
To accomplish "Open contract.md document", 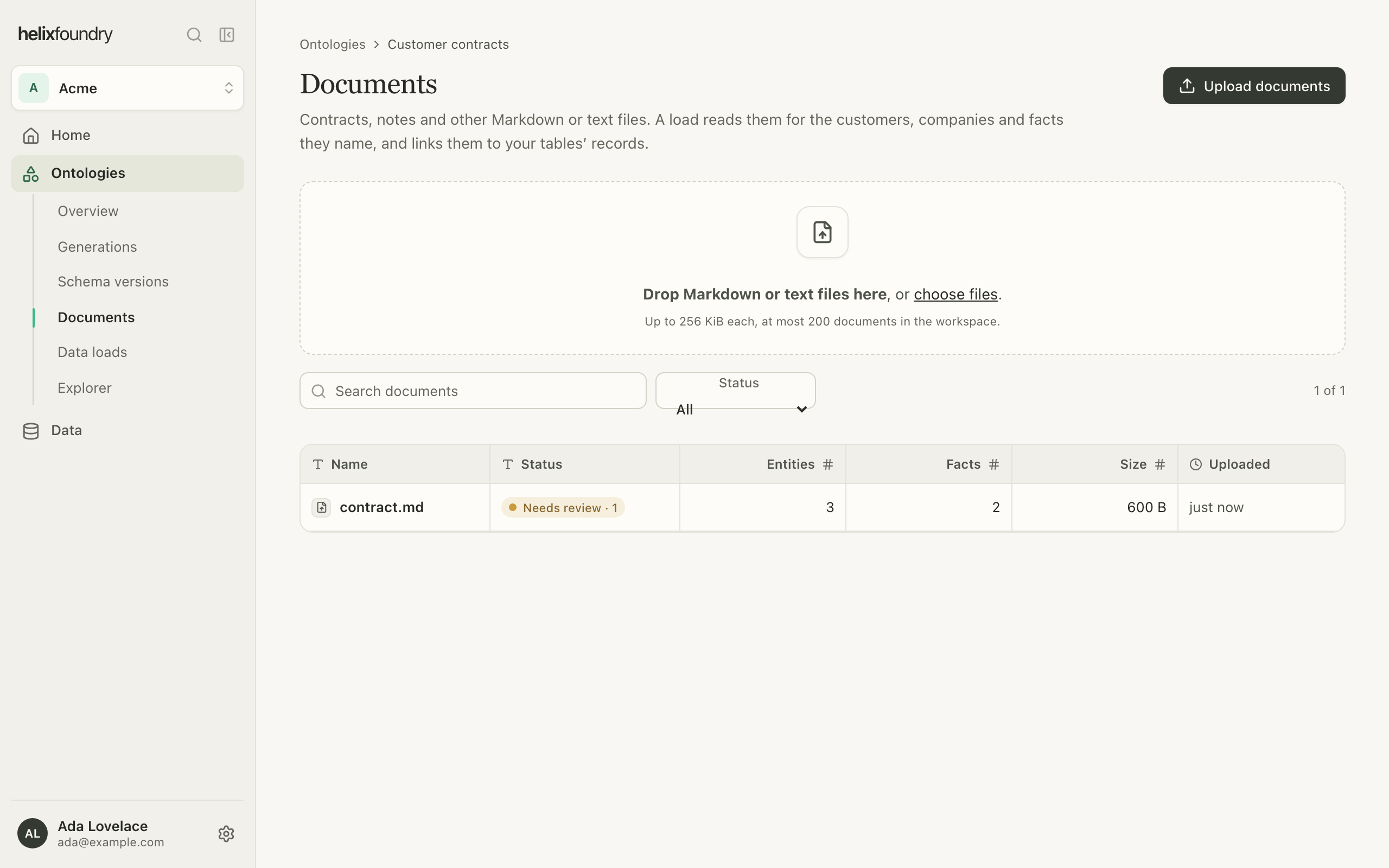I will click(x=381, y=507).
